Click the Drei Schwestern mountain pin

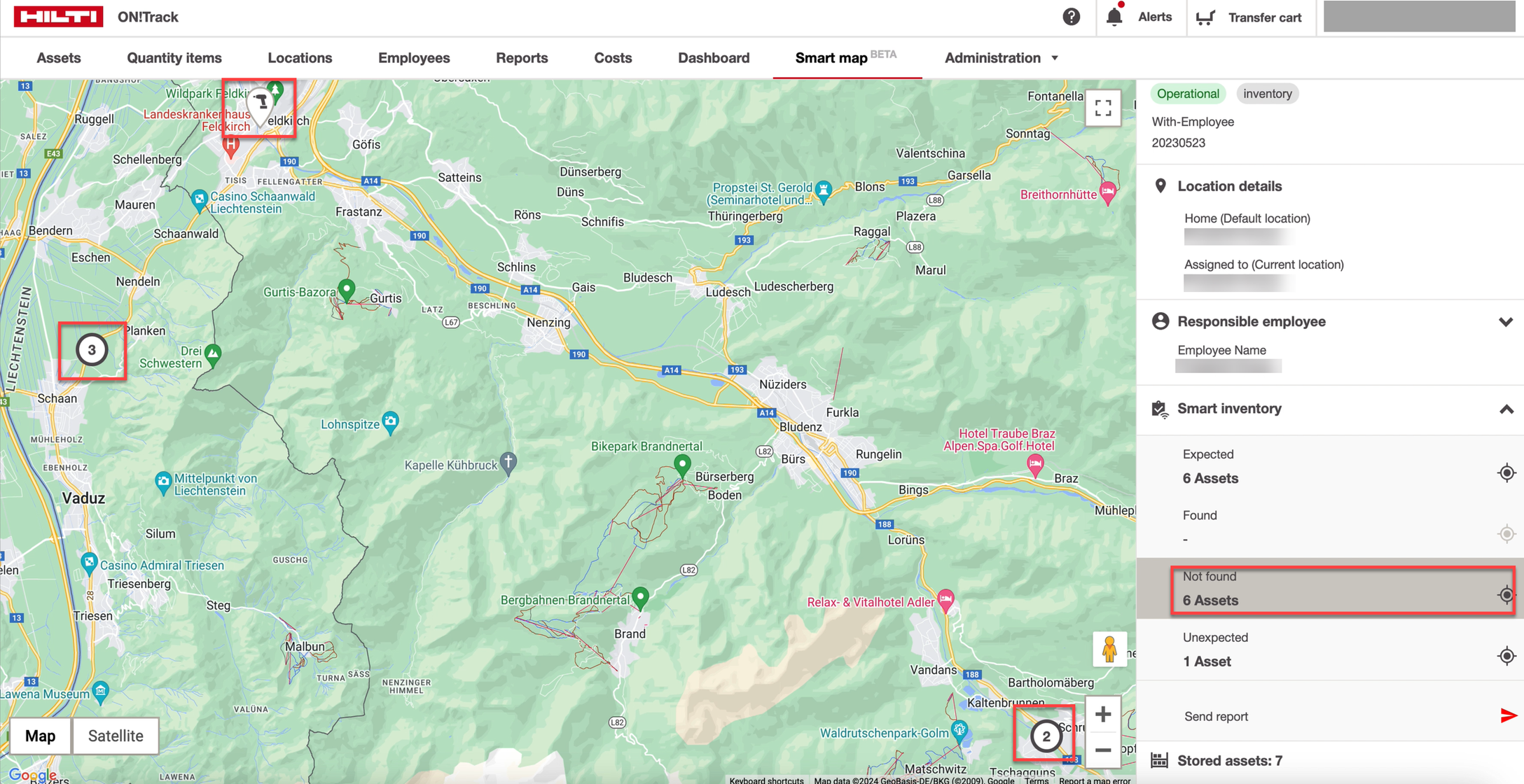coord(213,354)
